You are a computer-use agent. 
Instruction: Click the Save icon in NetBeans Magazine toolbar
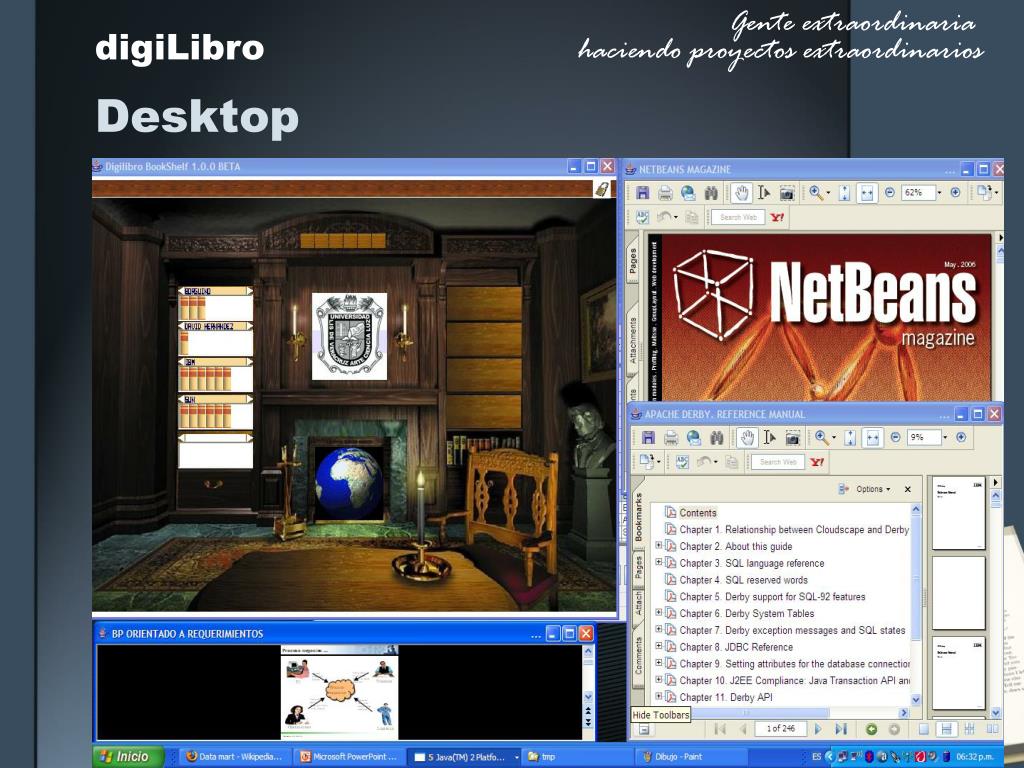pos(643,193)
